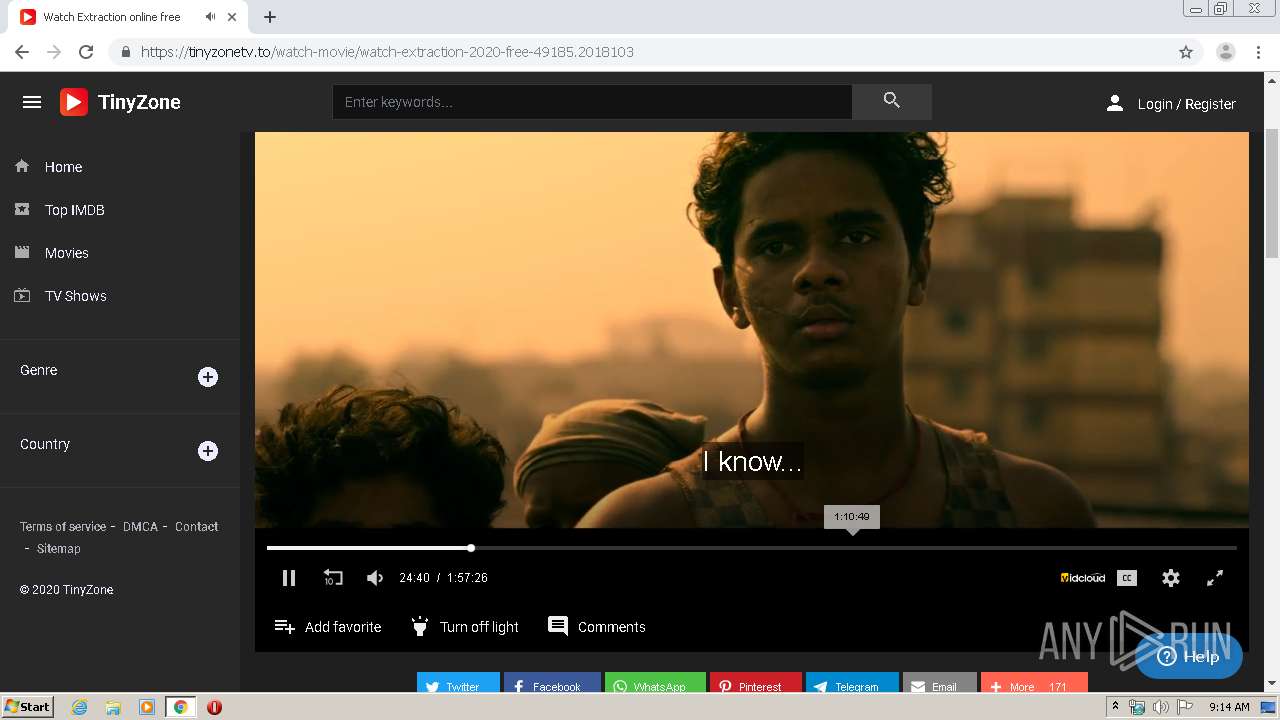Open the hamburger menu beside the TinyZone logo
Screen dimensions: 1280x720
click(x=32, y=102)
